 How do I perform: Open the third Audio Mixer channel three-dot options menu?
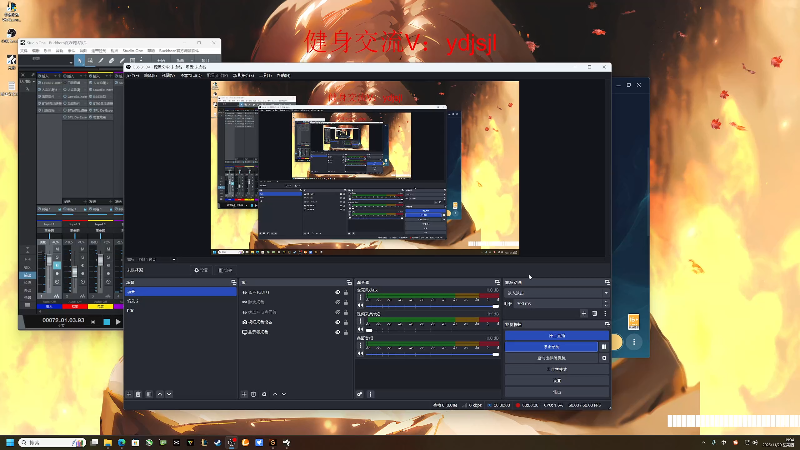pos(361,345)
